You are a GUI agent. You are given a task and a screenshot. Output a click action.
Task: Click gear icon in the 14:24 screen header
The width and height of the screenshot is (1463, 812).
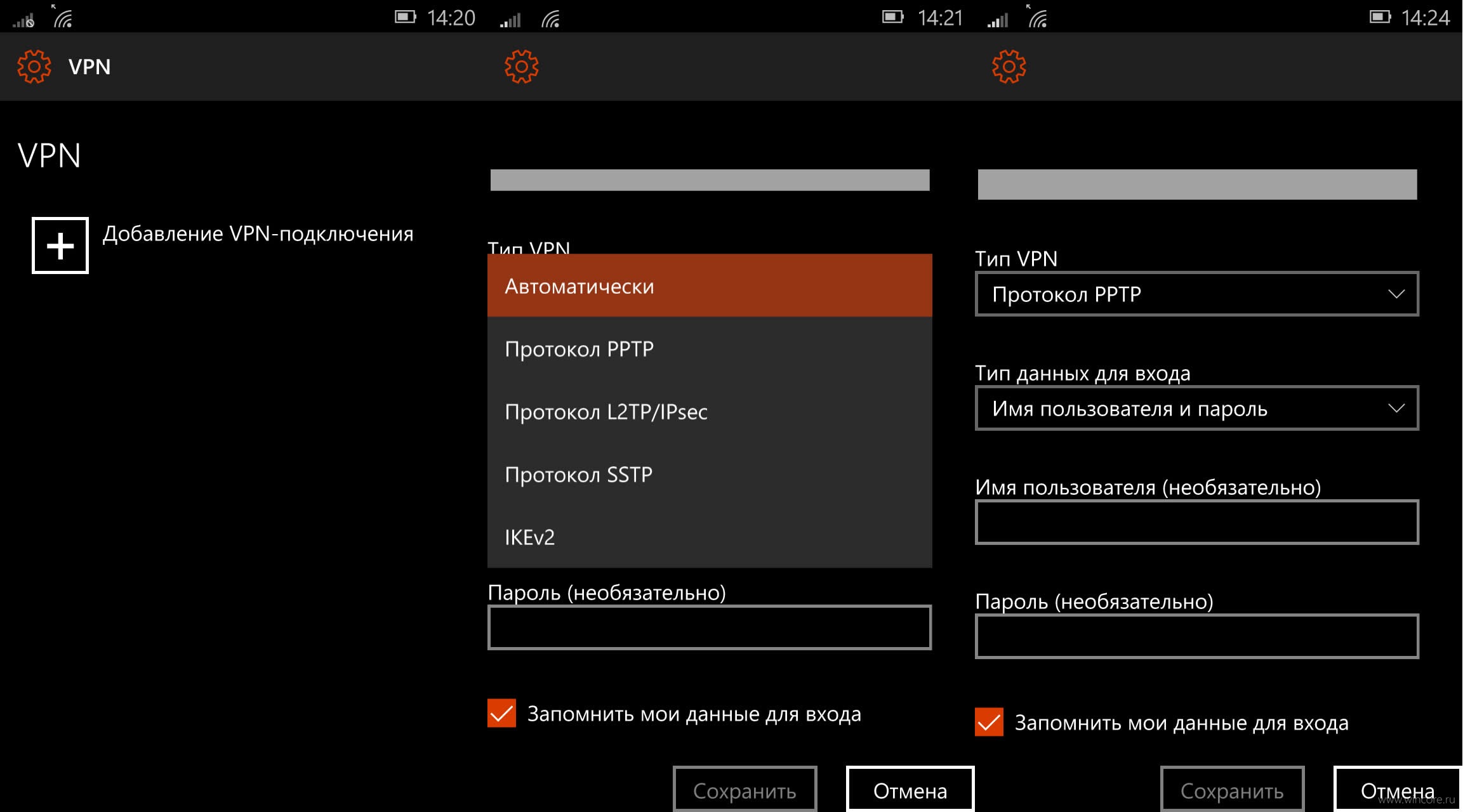pos(1009,67)
